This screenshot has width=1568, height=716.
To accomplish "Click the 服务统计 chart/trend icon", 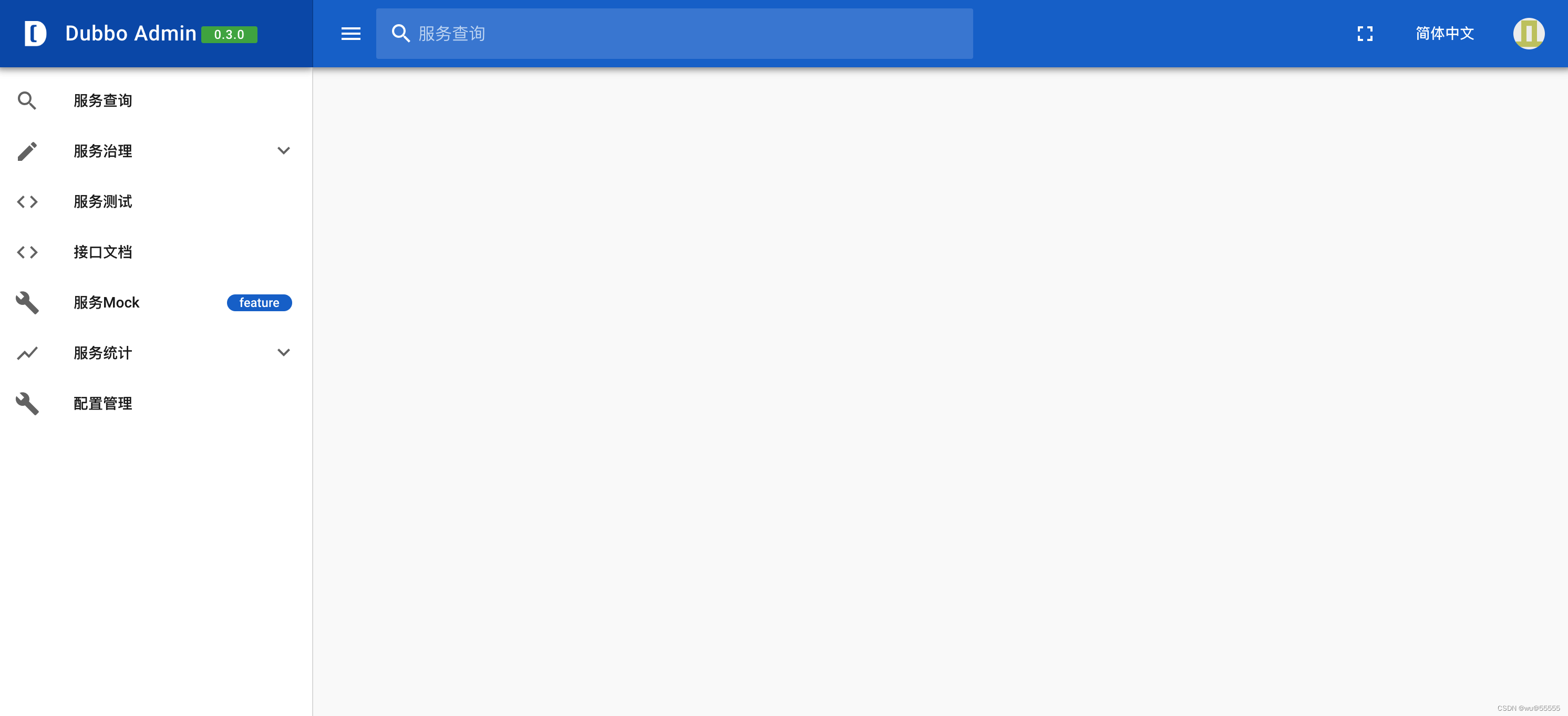I will (x=27, y=353).
